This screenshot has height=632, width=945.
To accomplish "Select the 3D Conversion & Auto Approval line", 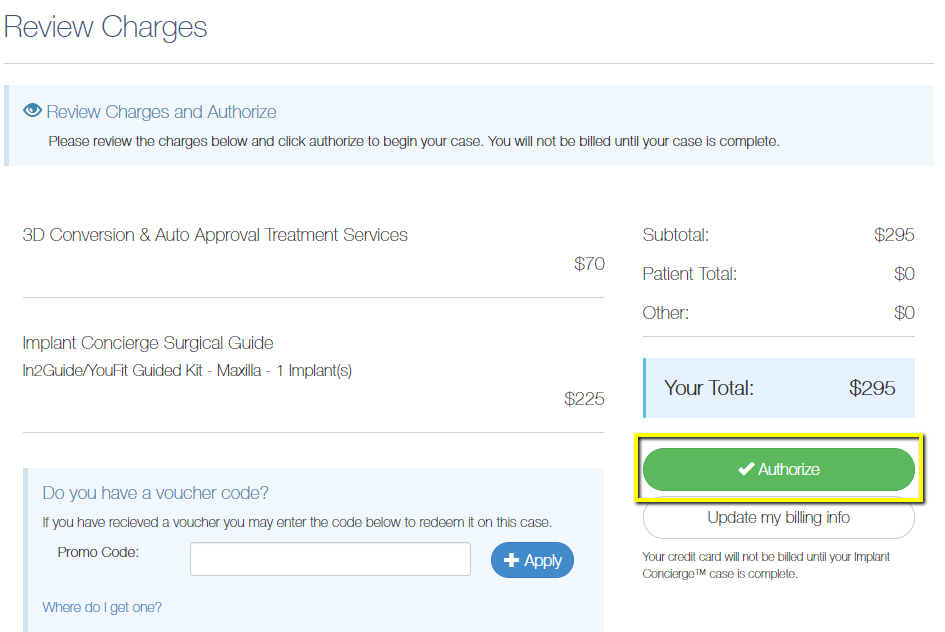I will coord(215,235).
